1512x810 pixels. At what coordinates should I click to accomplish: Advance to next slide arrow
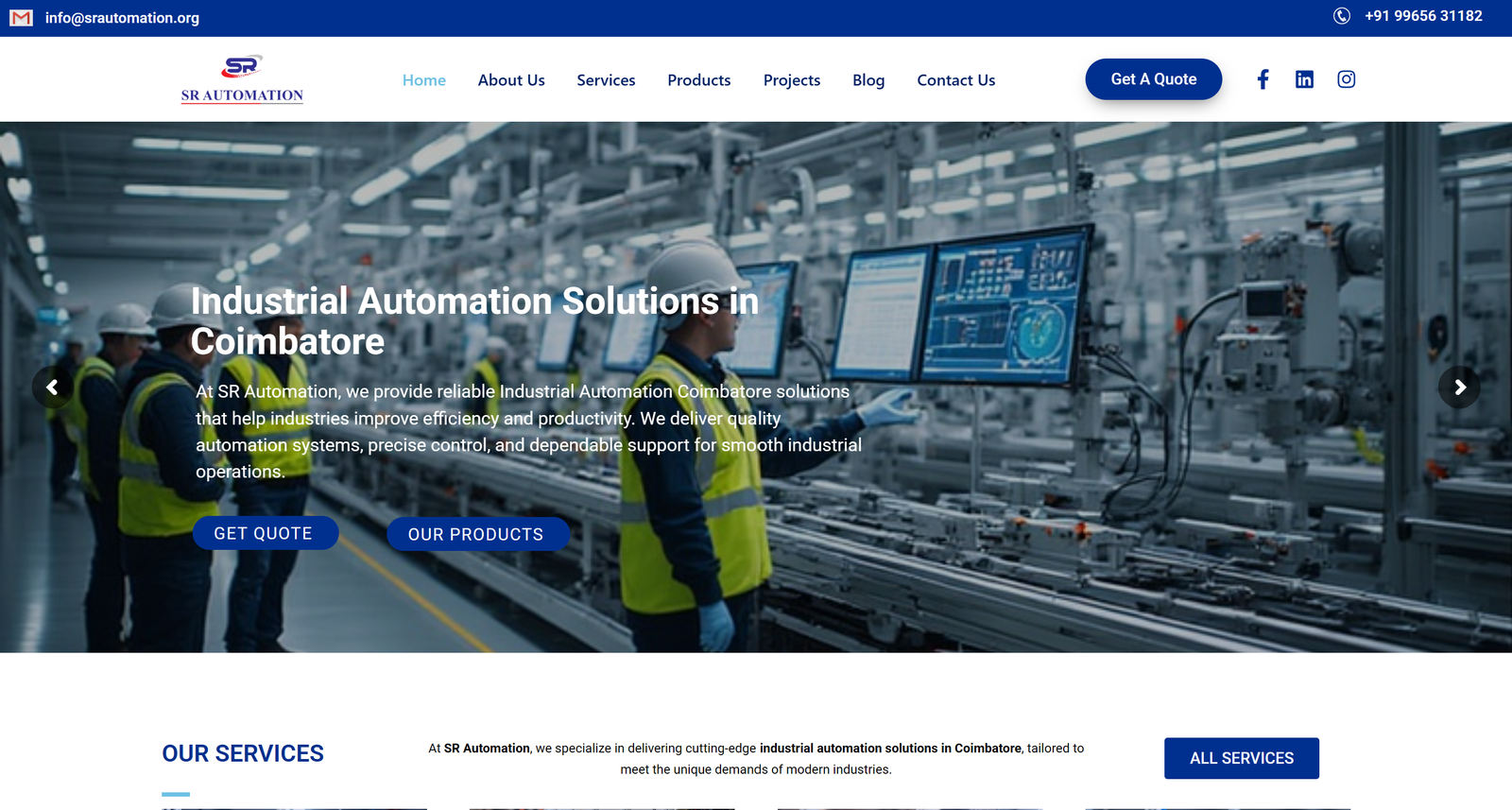pyautogui.click(x=1459, y=388)
